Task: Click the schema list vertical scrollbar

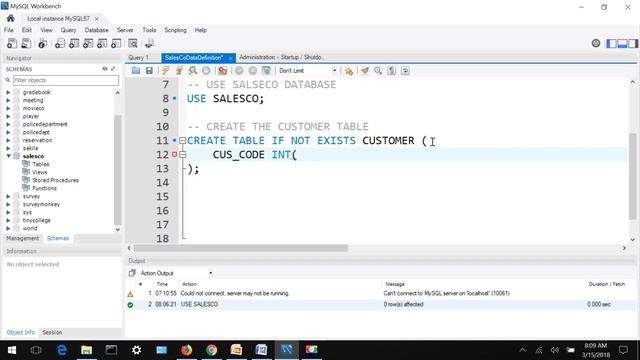Action: pos(118,169)
